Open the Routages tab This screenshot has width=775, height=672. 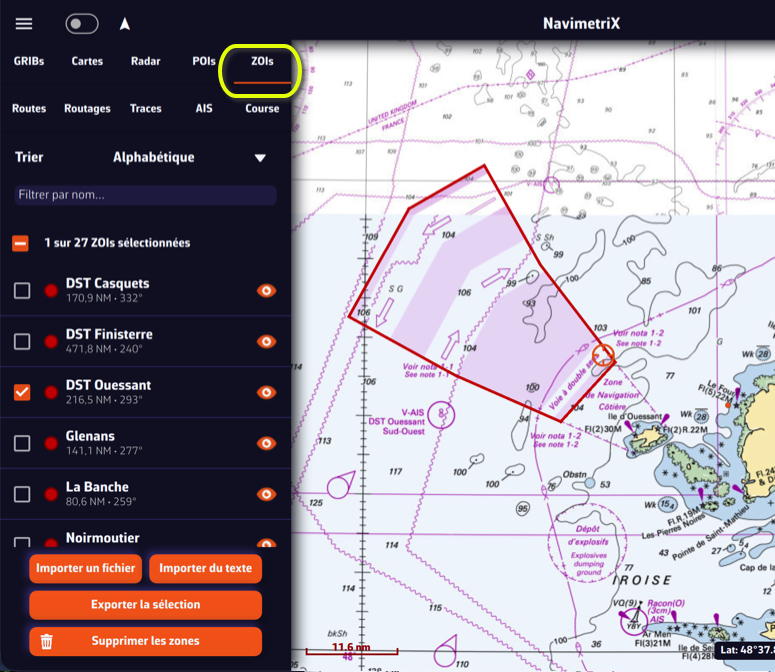click(87, 109)
